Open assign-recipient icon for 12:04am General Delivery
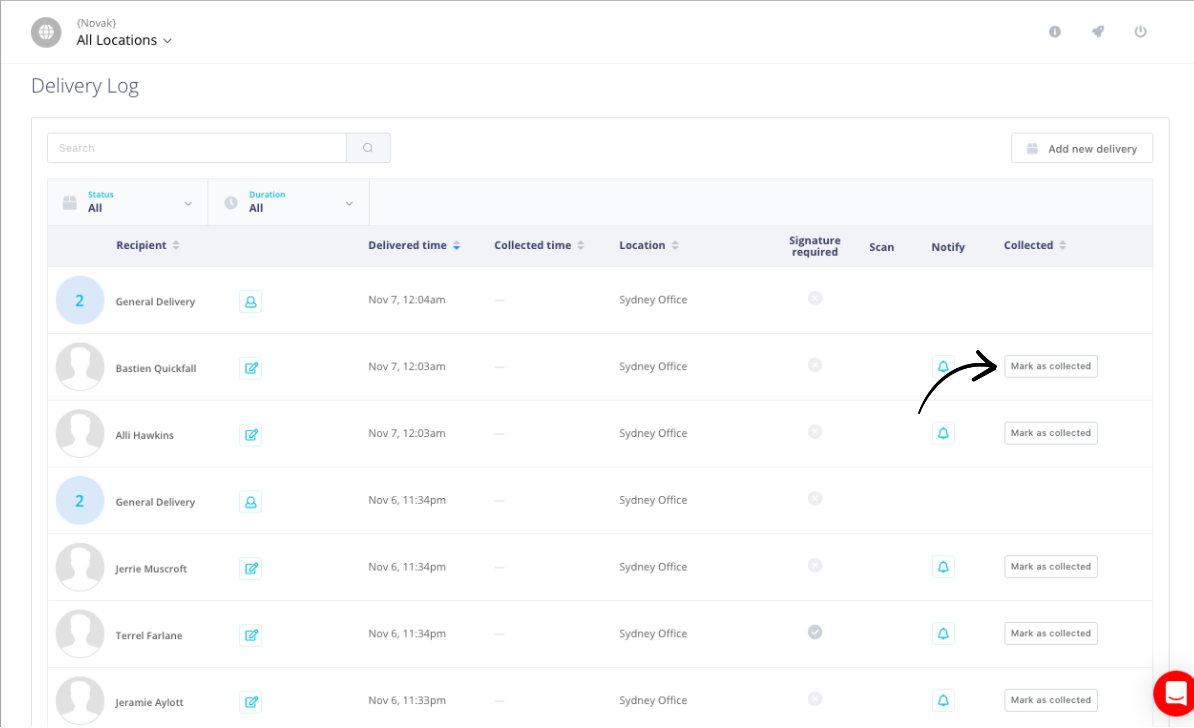Image resolution: width=1194 pixels, height=728 pixels. (x=251, y=302)
